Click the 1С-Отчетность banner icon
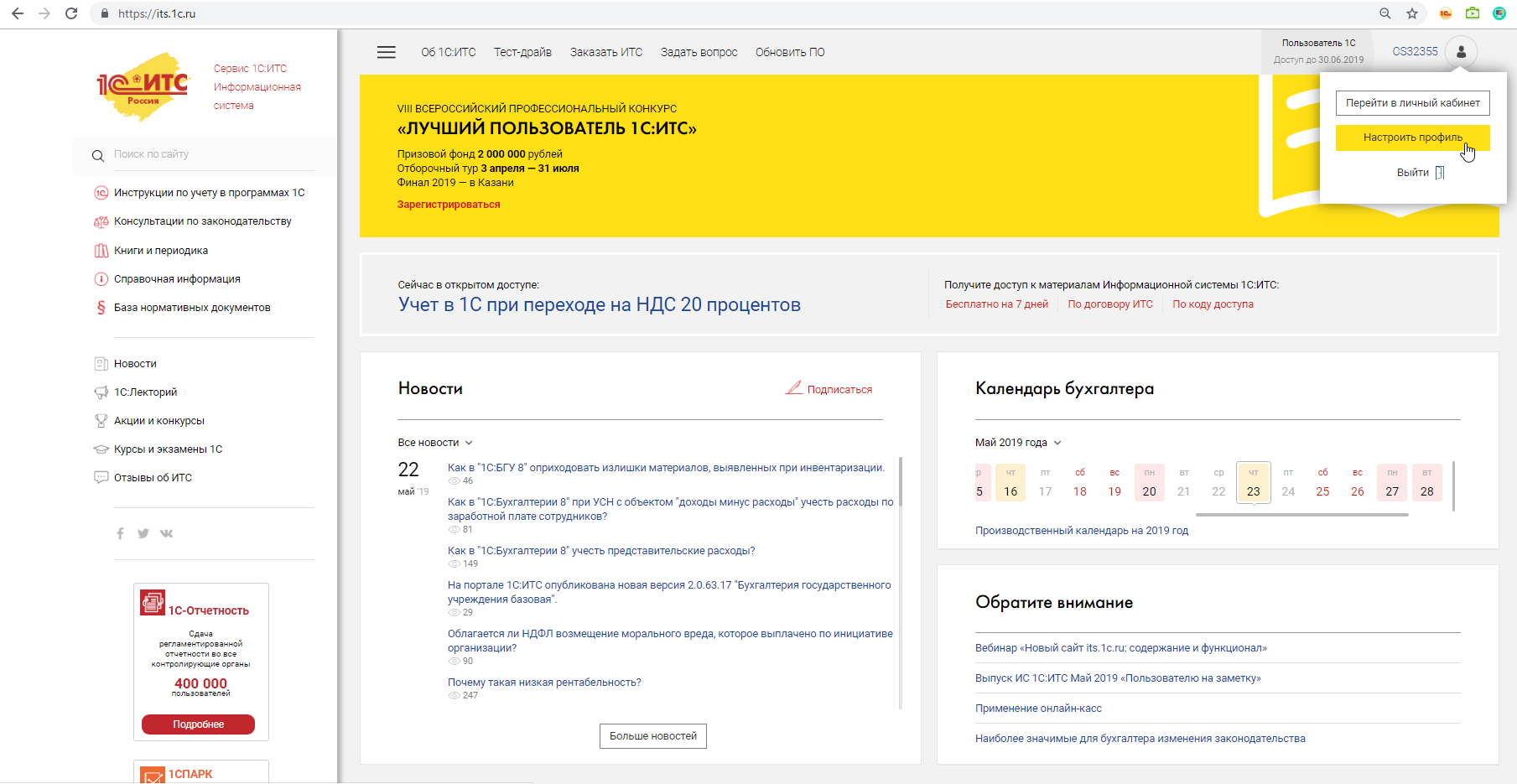The image size is (1517, 784). [x=153, y=602]
